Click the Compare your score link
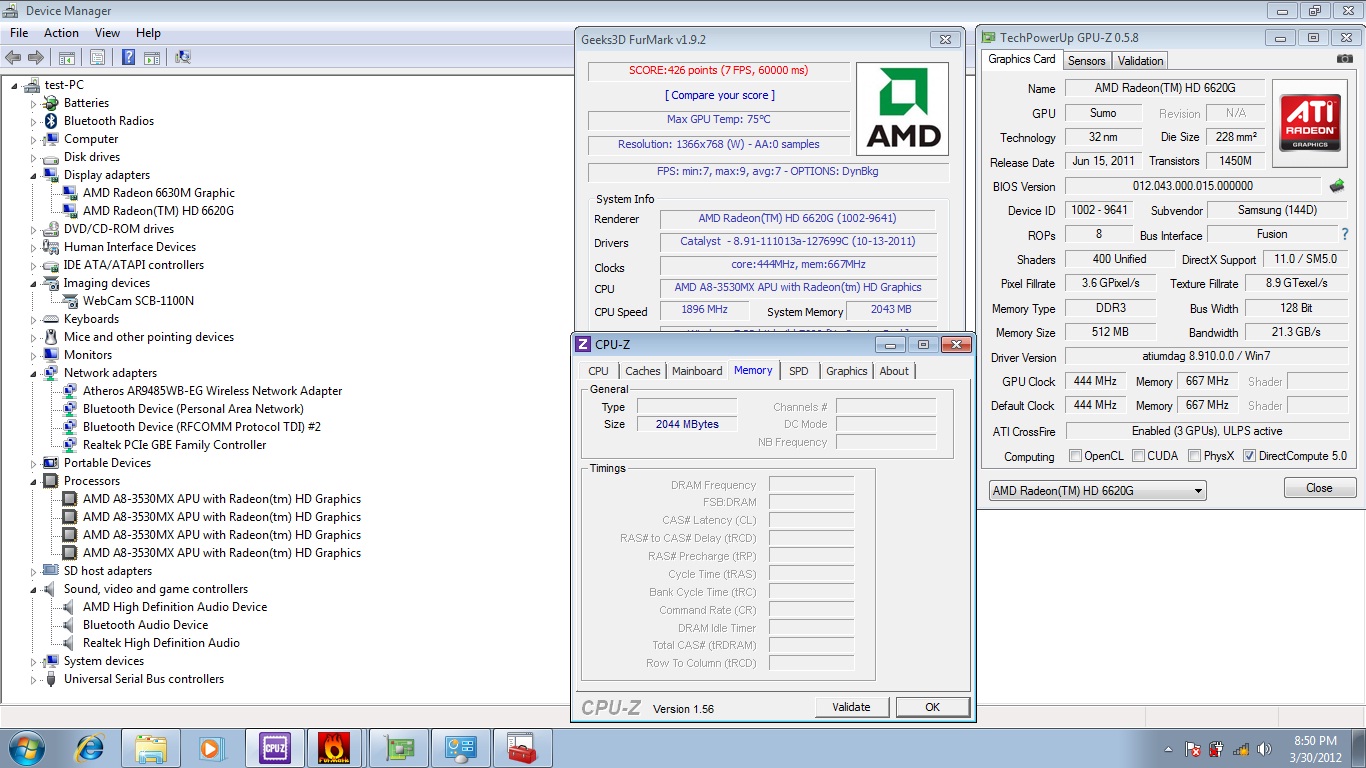This screenshot has height=768, width=1366. 720,95
